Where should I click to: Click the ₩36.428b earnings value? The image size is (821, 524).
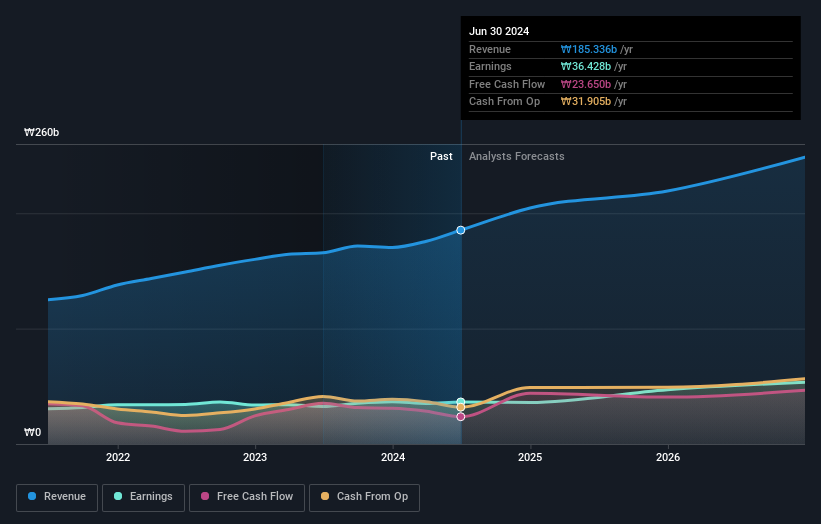coord(585,66)
